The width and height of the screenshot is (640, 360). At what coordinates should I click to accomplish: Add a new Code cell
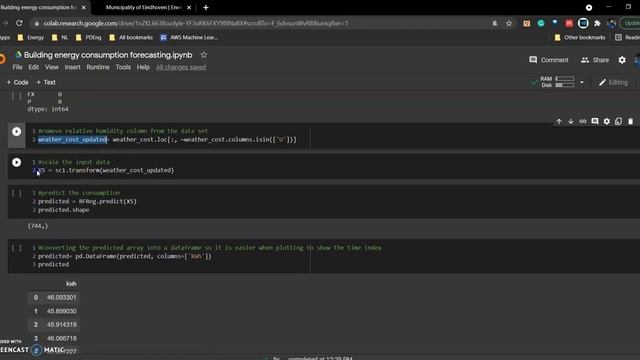[18, 82]
